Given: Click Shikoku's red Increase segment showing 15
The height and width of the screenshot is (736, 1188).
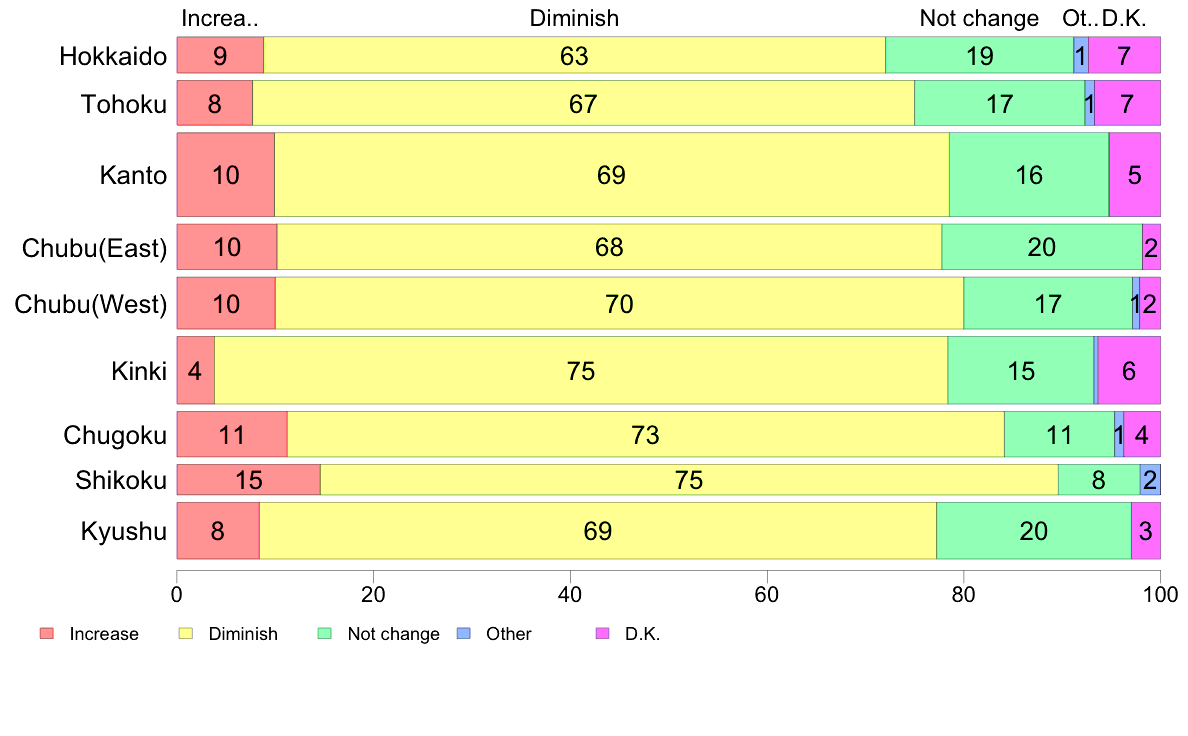Looking at the screenshot, I should (x=248, y=480).
